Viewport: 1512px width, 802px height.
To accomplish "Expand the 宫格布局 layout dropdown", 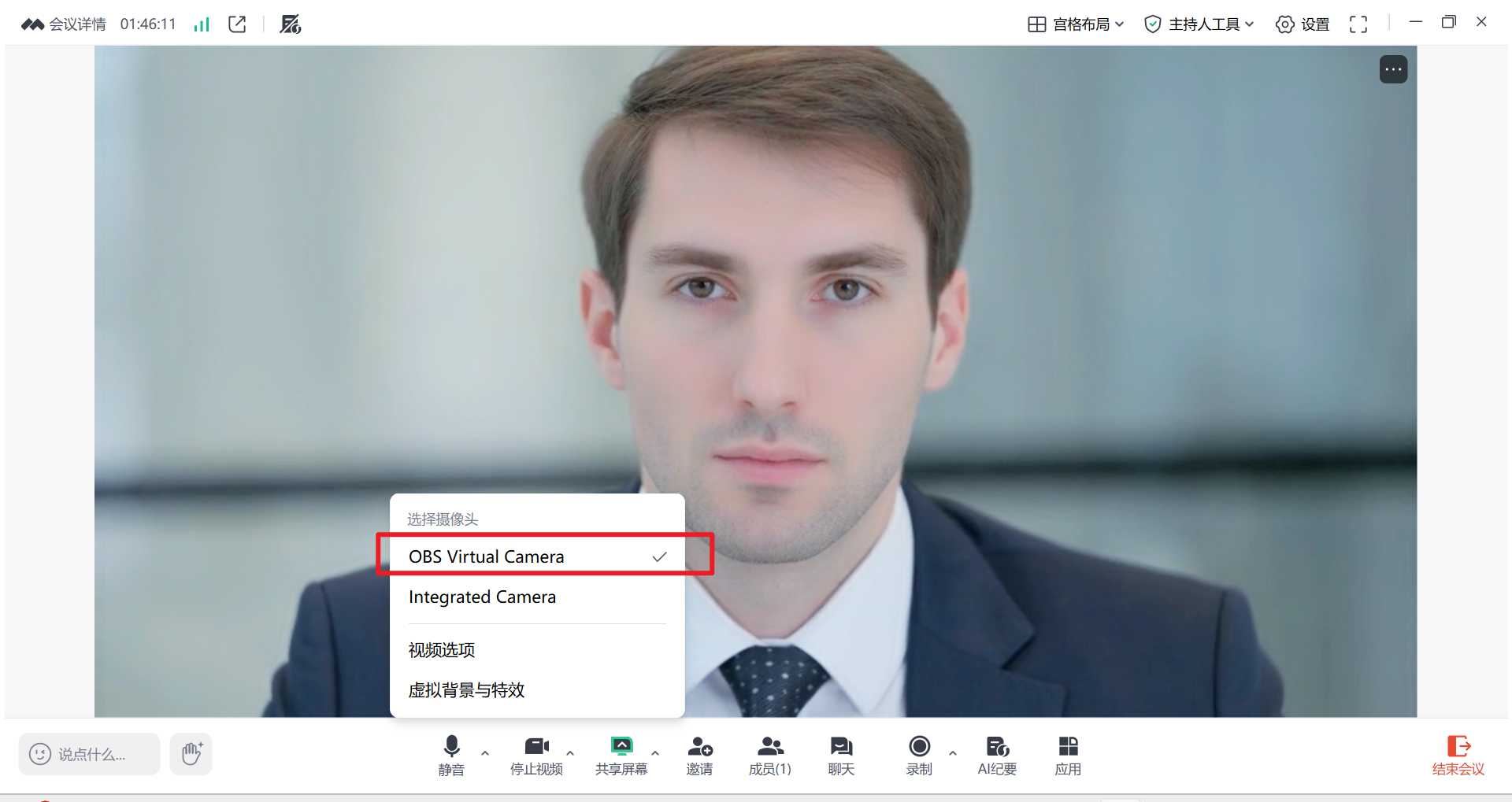I will [1076, 24].
